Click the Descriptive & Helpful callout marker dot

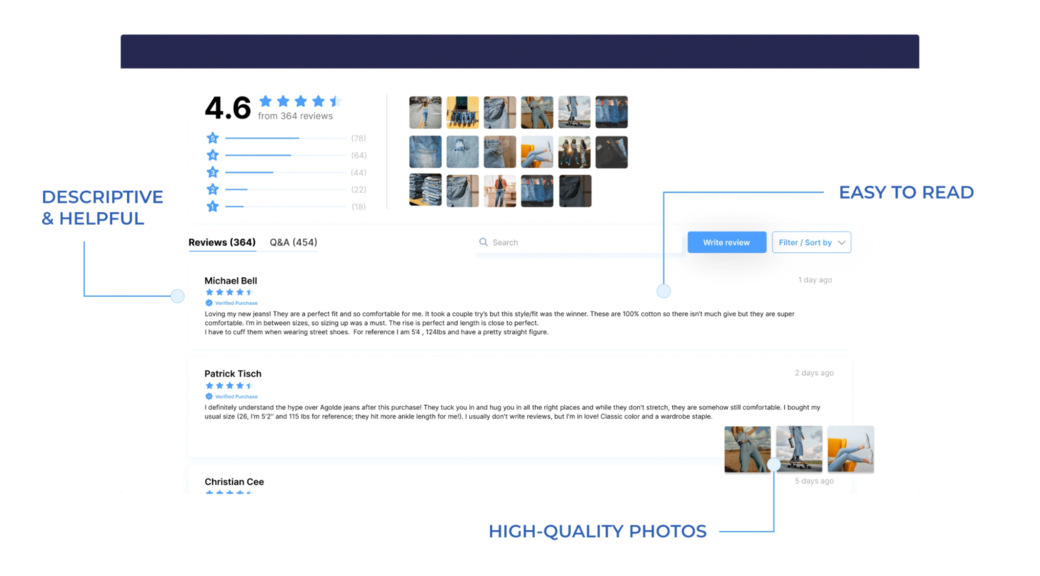click(x=177, y=296)
